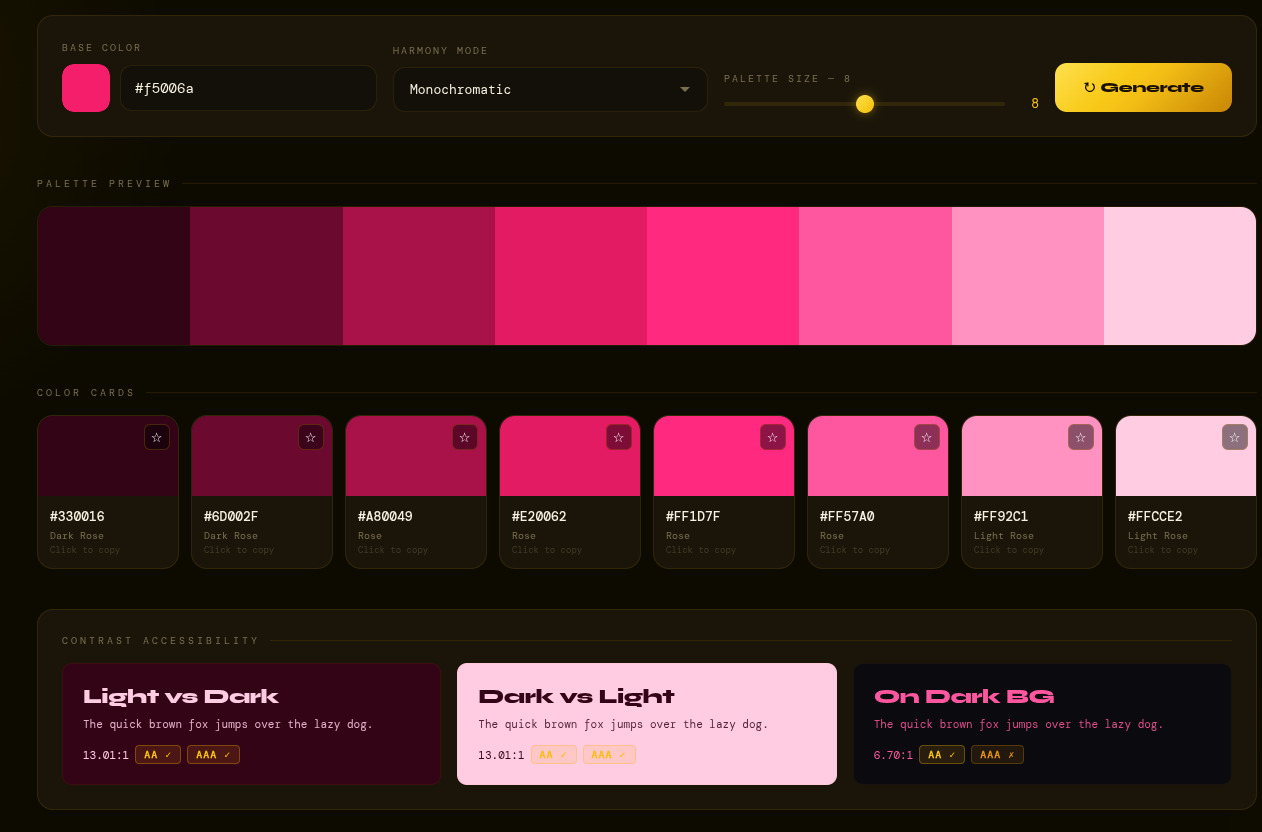Image resolution: width=1262 pixels, height=832 pixels.
Task: Select the third palette preview stripe
Action: [419, 276]
